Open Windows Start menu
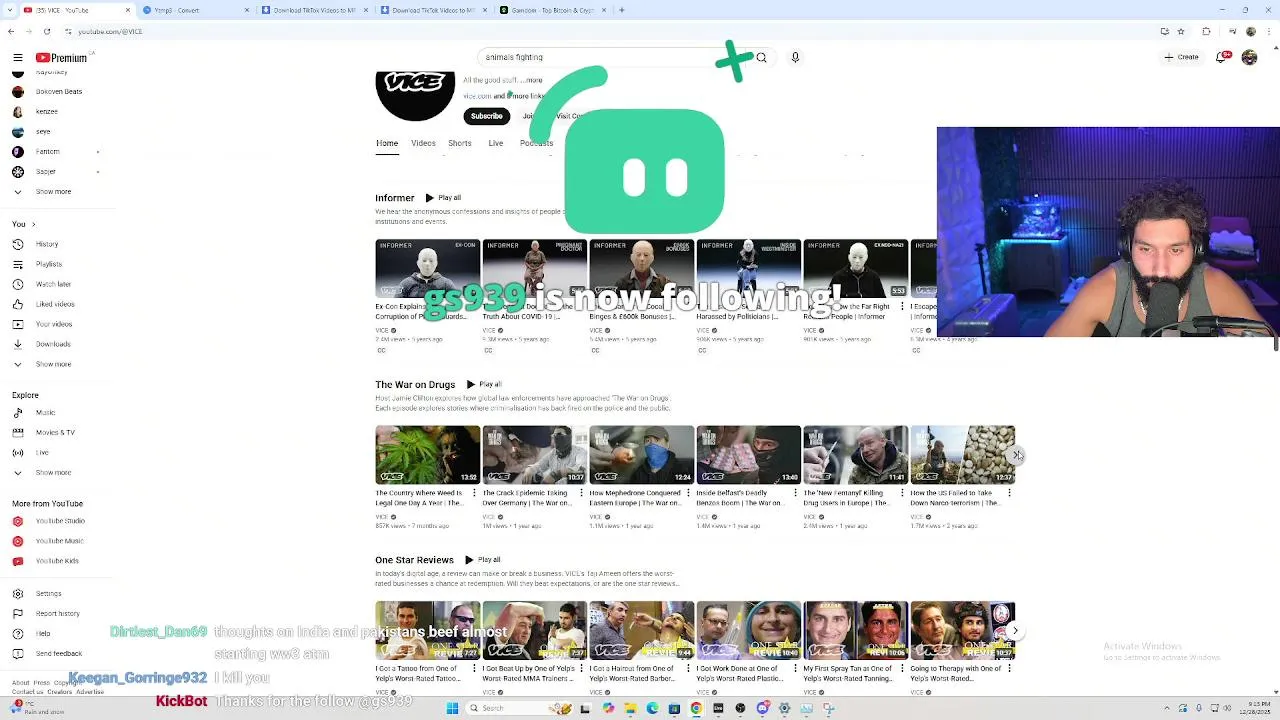Screen dimensions: 1280x720 452,708
